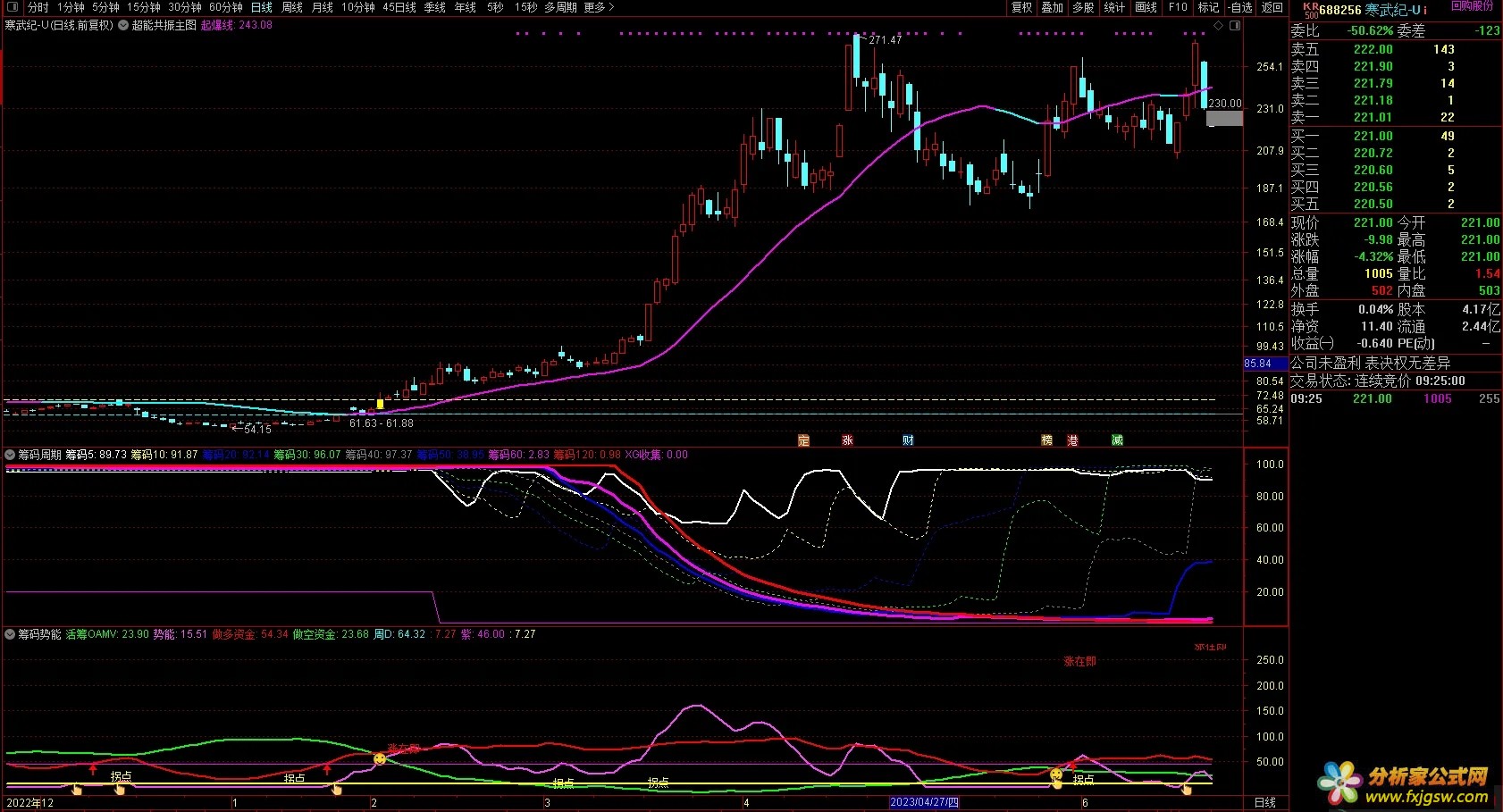Click the 涨 event marker on the timeline

847,440
